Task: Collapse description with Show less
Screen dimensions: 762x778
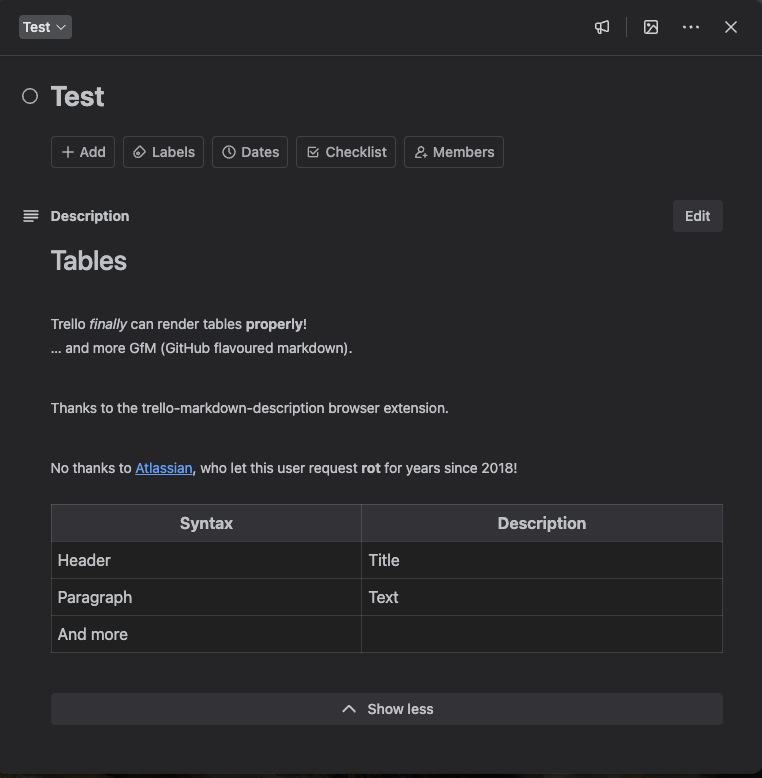Action: point(386,709)
